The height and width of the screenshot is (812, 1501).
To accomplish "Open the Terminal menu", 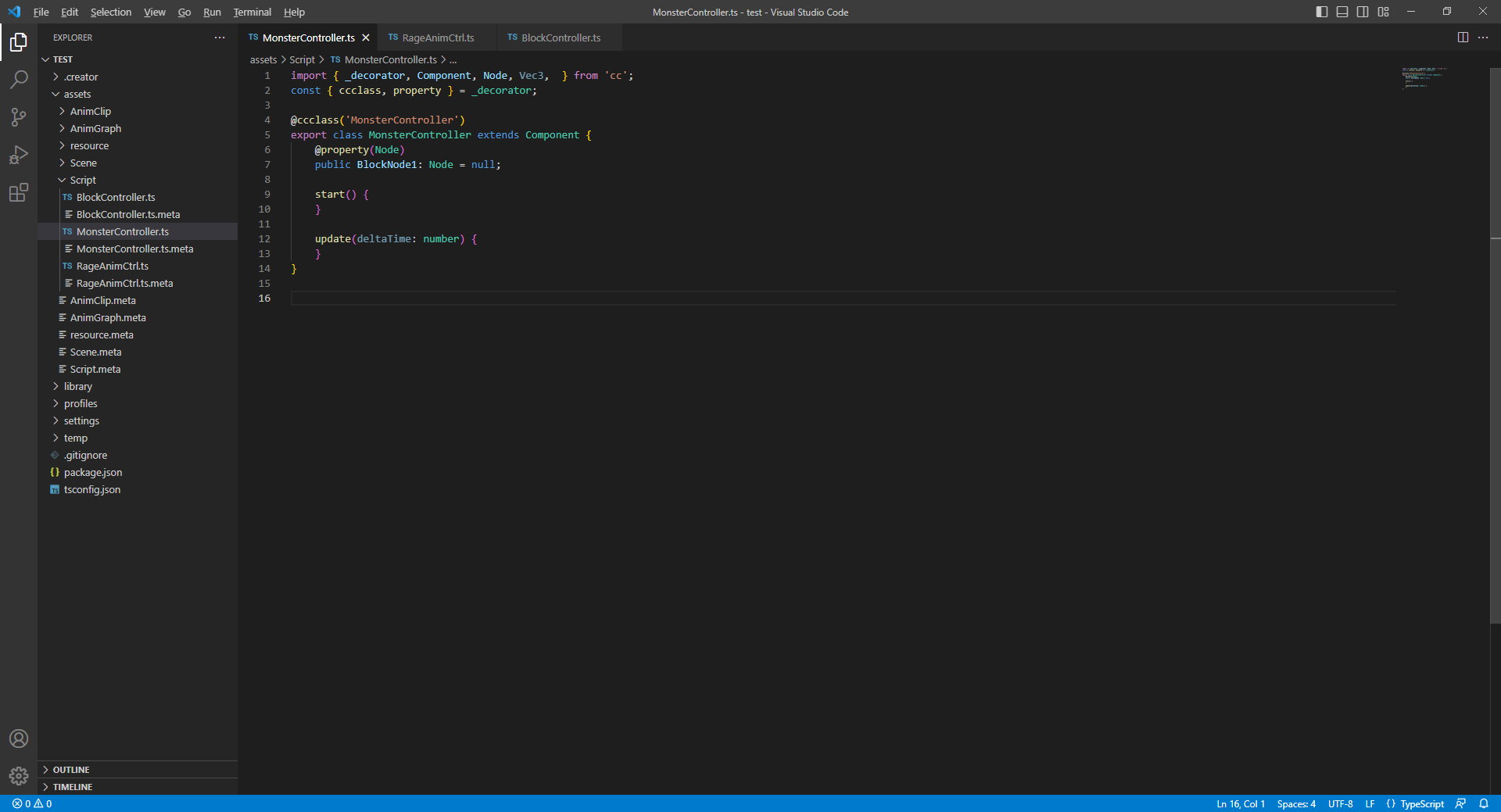I will point(253,12).
